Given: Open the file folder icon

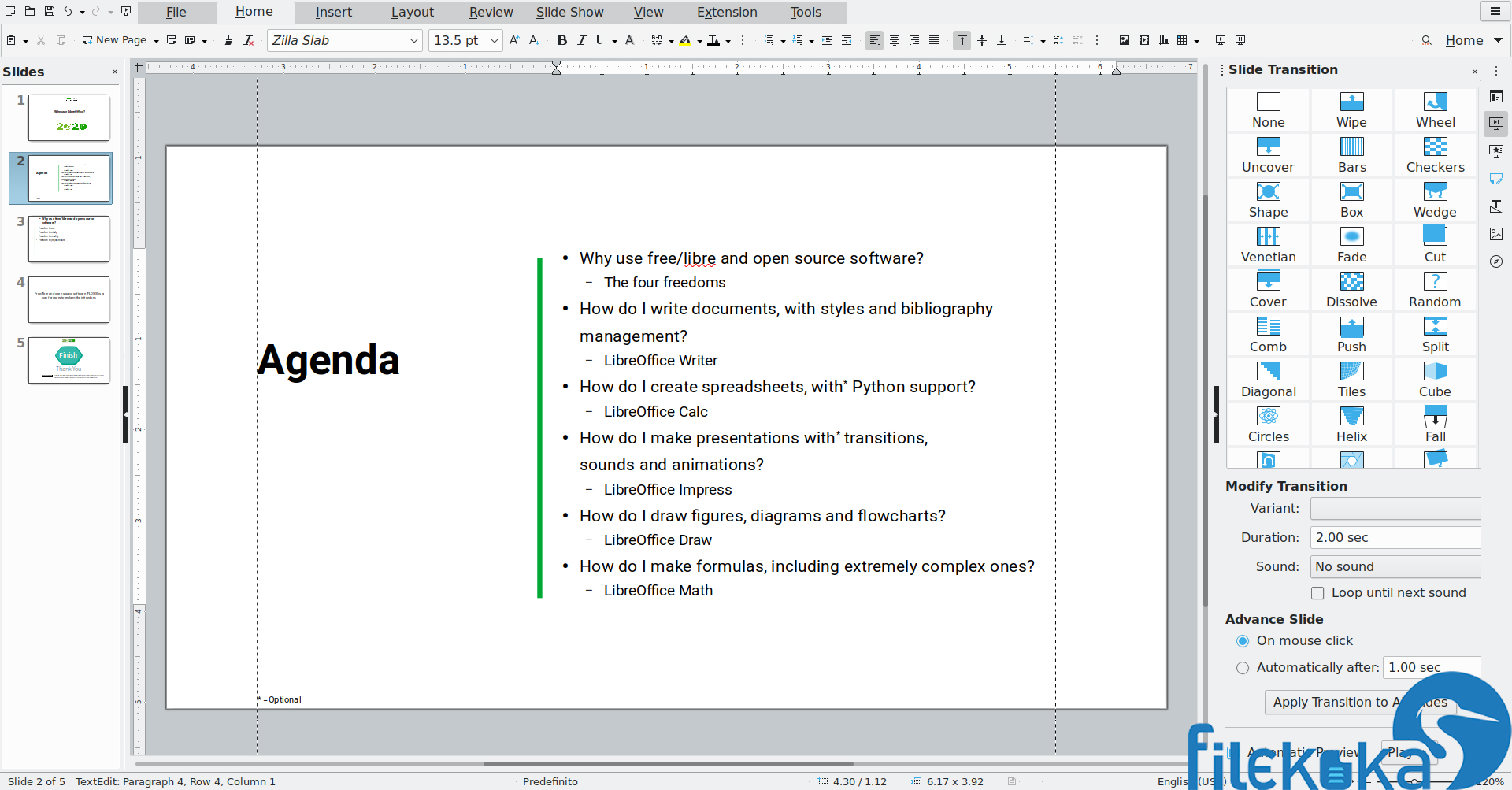Looking at the screenshot, I should [x=29, y=12].
